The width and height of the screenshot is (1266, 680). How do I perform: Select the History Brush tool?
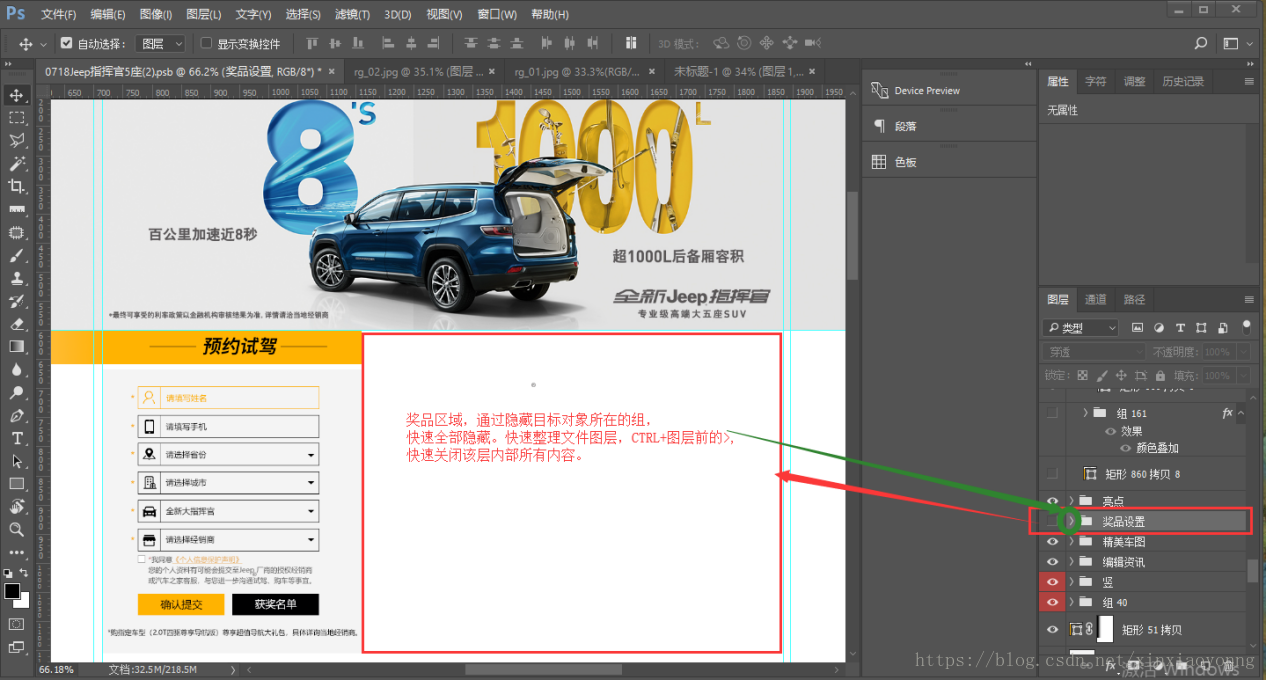(16, 302)
